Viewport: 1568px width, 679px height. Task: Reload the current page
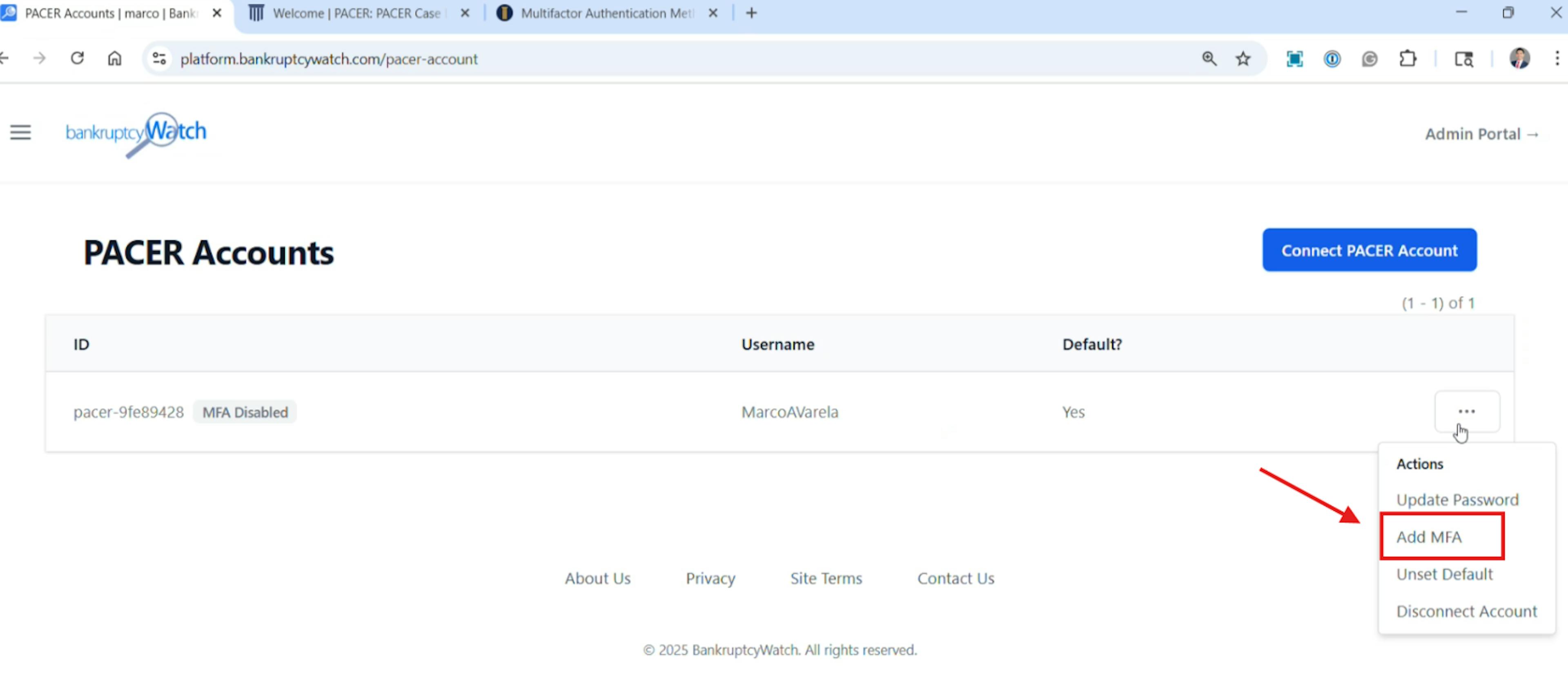(x=77, y=58)
